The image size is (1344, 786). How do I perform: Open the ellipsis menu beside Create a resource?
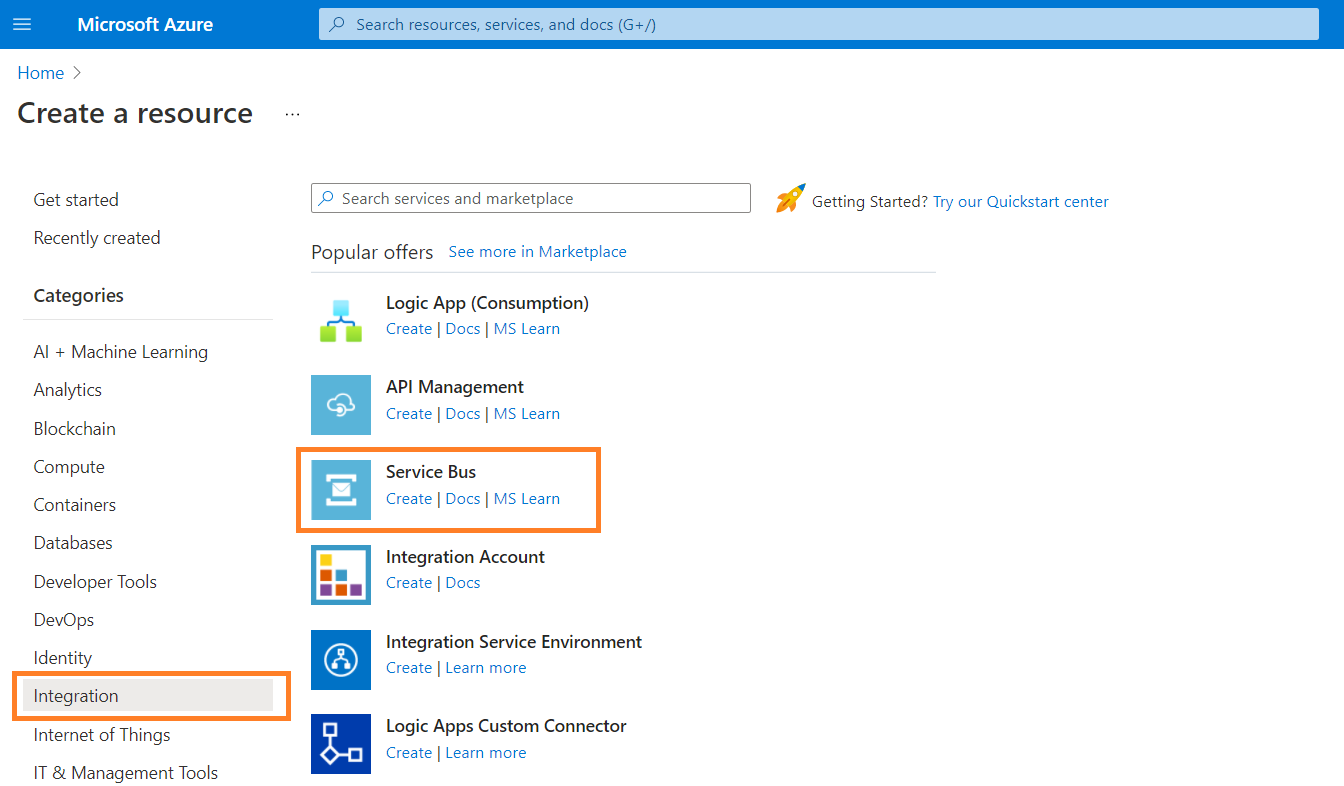tap(292, 114)
